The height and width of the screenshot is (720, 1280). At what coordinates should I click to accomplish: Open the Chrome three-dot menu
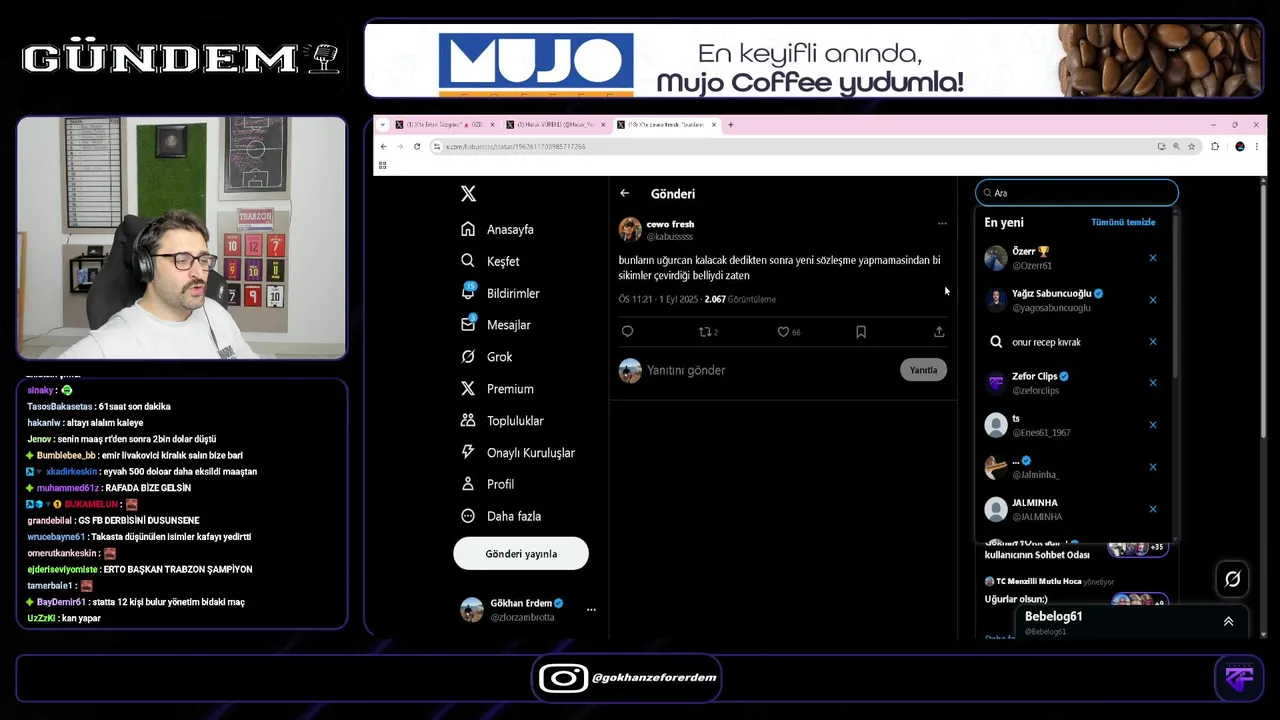click(x=1259, y=146)
